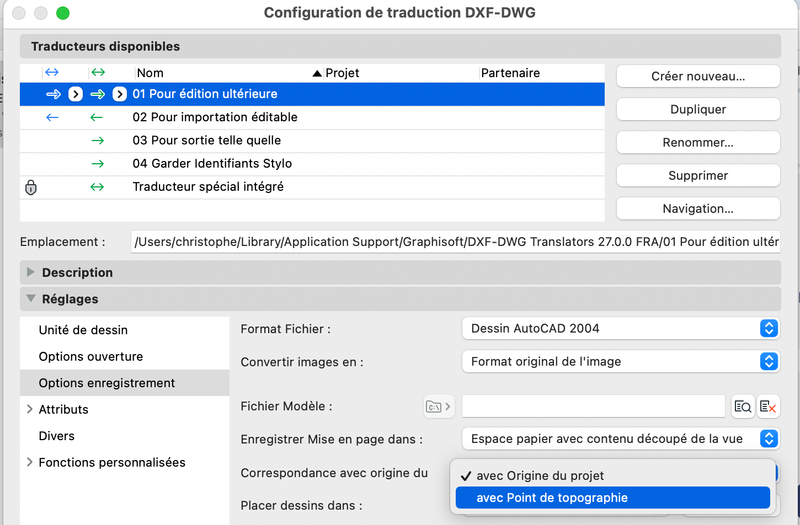Expand the Attributs tree item

click(x=30, y=409)
